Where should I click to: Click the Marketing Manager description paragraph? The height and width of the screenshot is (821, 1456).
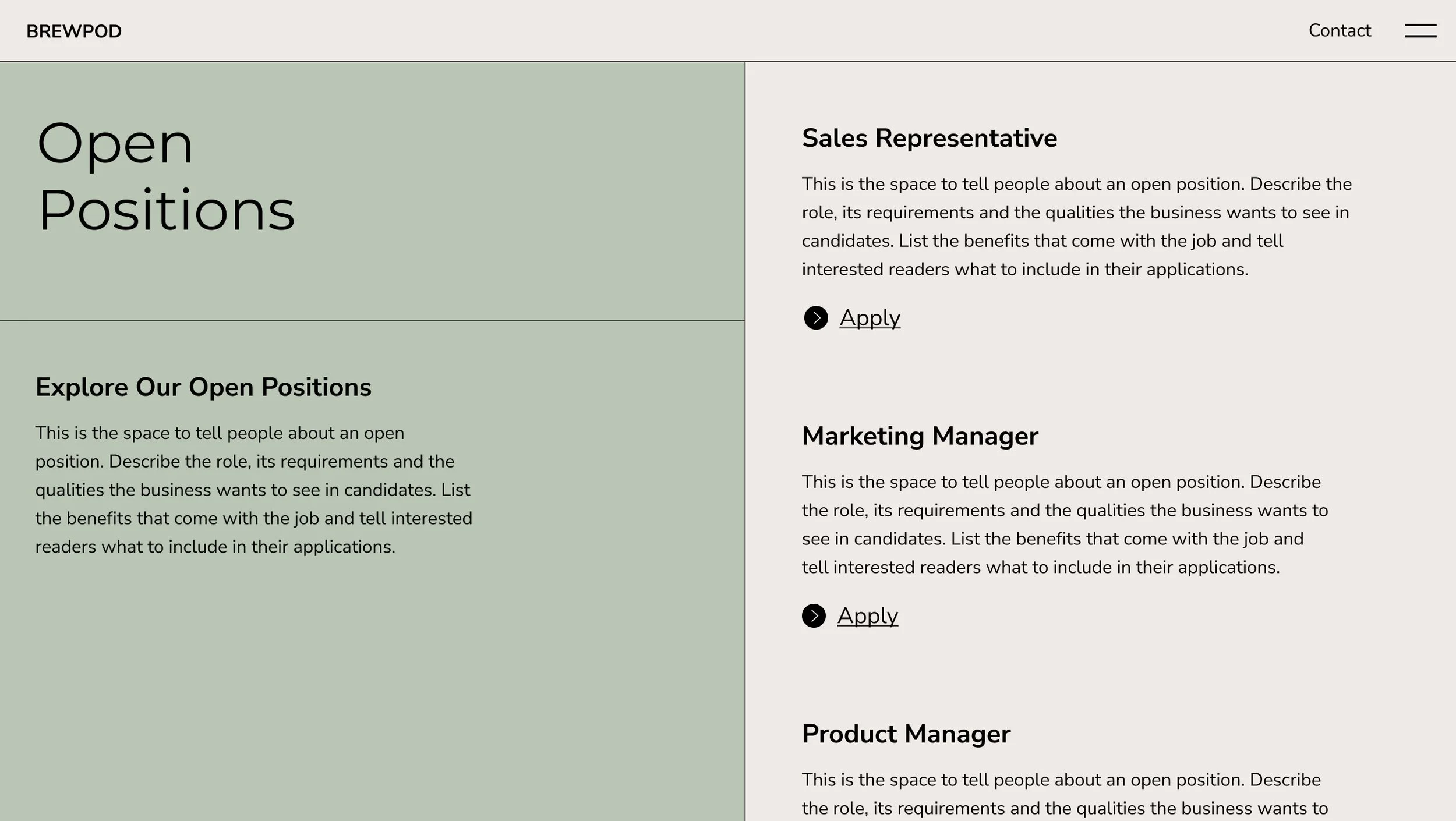[x=1065, y=525]
